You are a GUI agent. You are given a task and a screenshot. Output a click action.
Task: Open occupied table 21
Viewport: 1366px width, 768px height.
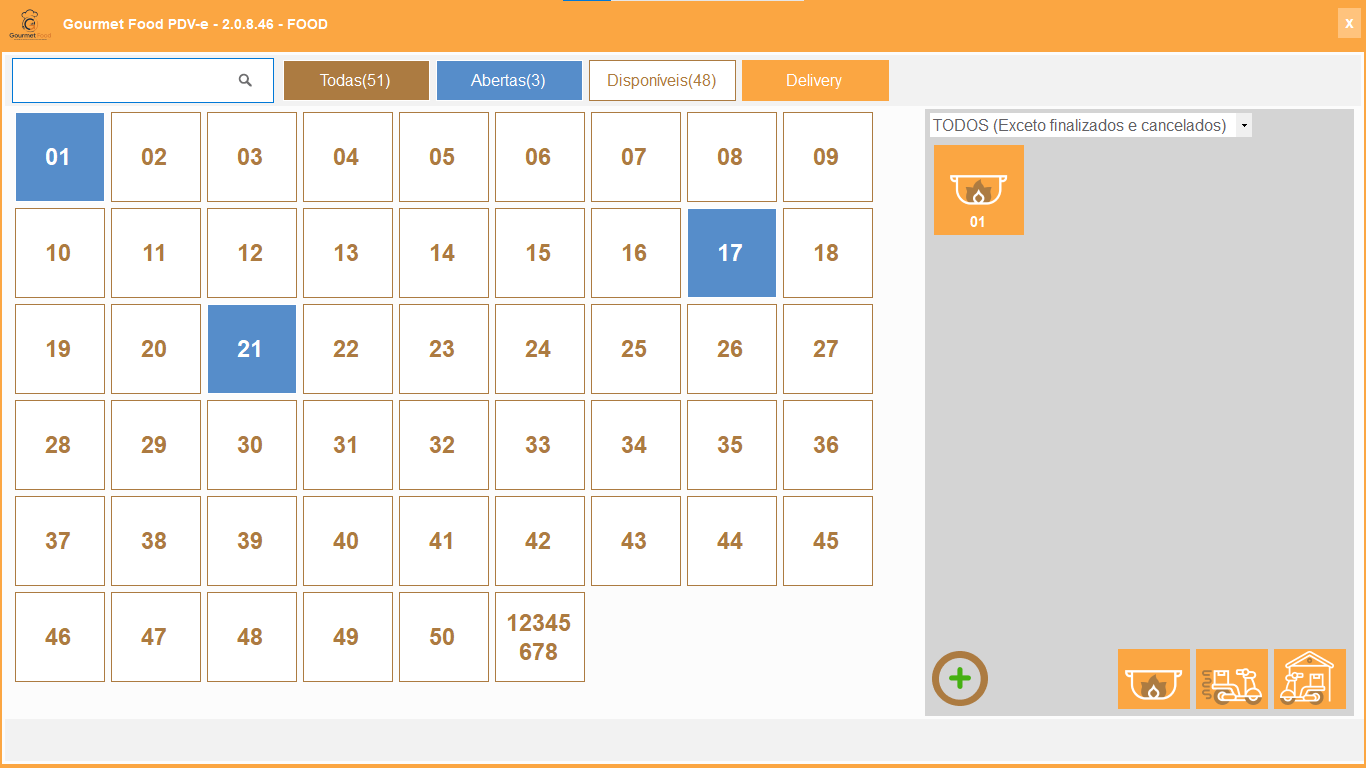(x=252, y=349)
